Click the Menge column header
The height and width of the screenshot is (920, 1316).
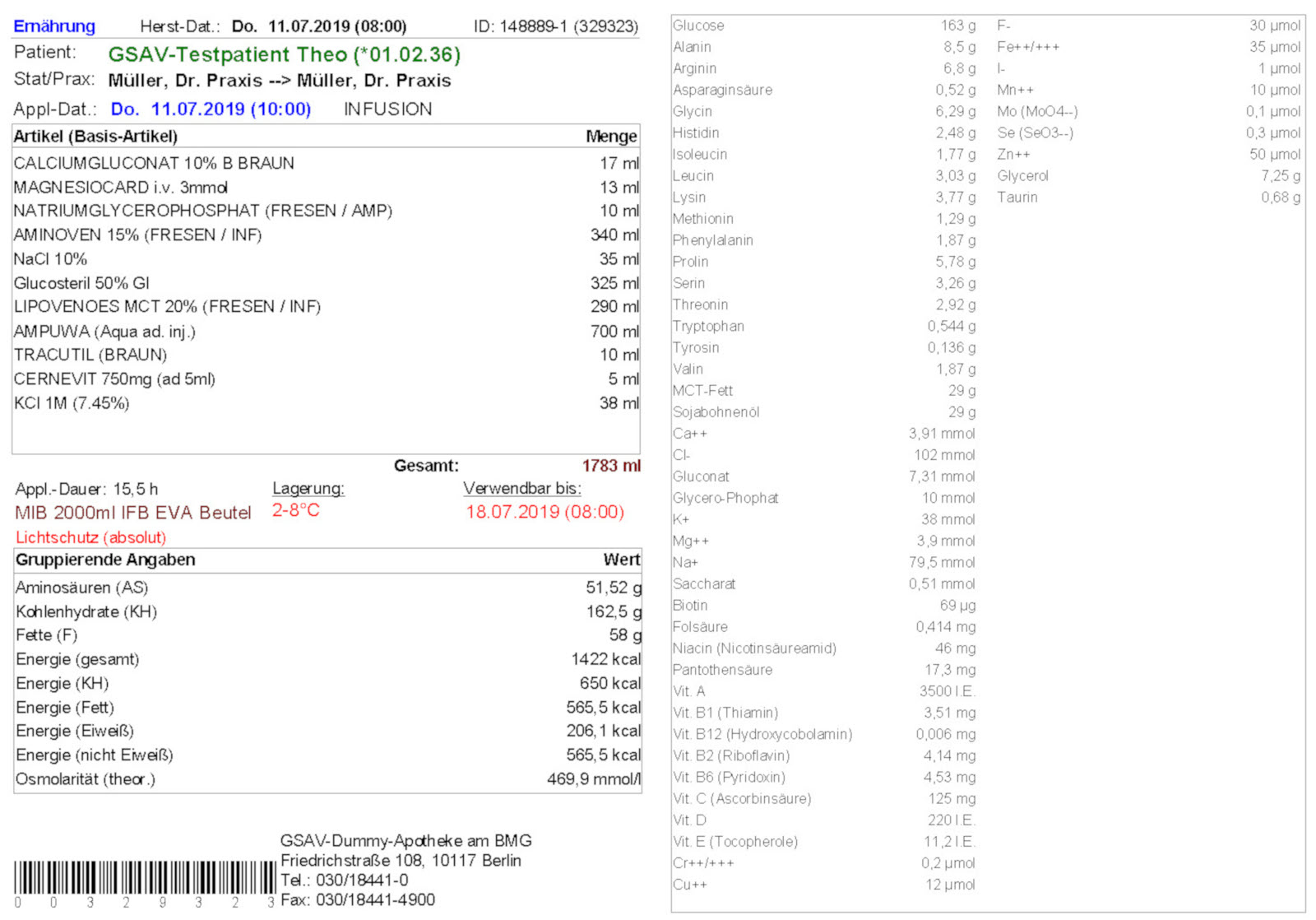[x=610, y=137]
